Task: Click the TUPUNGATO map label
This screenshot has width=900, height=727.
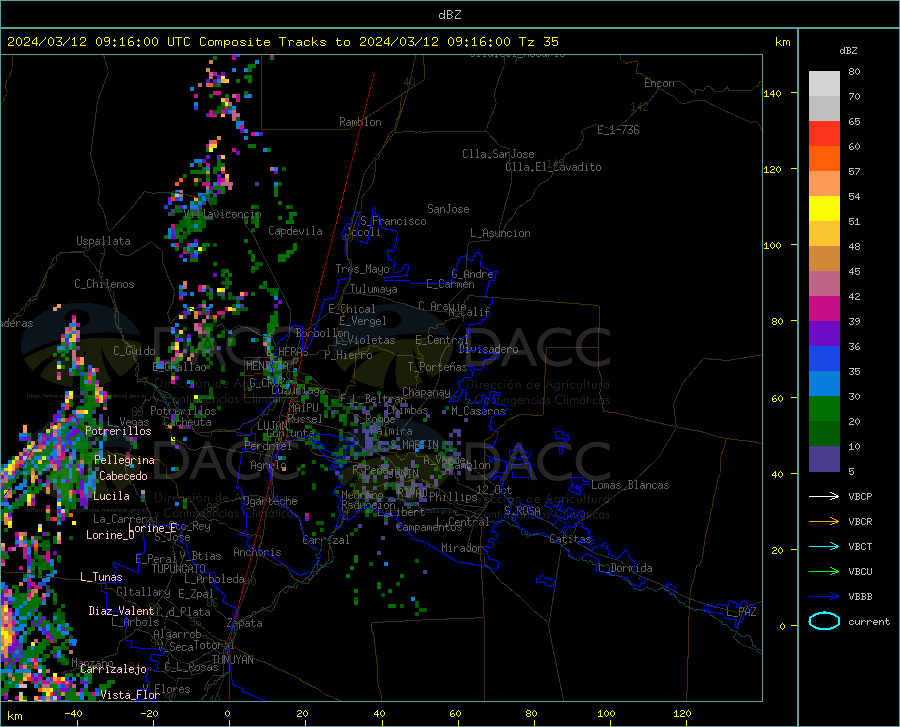Action: pos(179,569)
